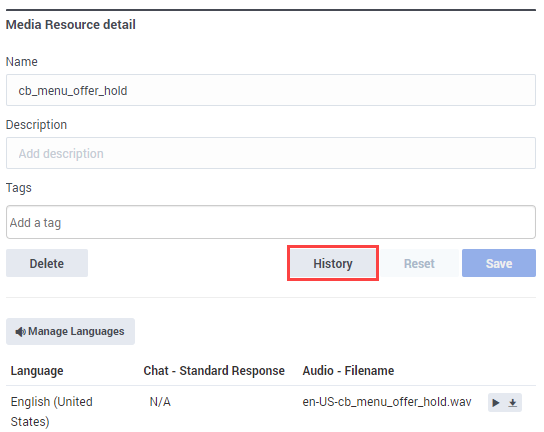Click the Chat - Standard Response column header
This screenshot has height=432, width=544.
tap(214, 371)
